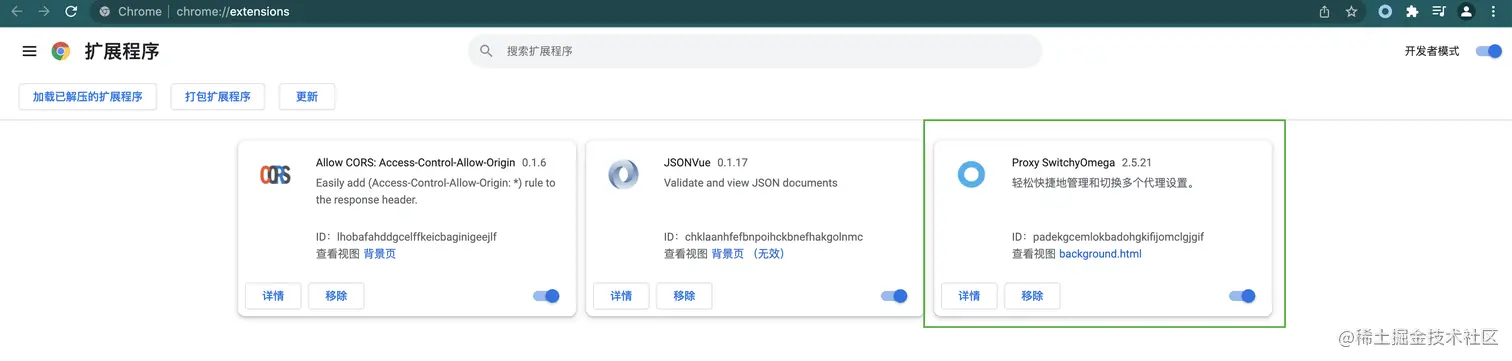Go back with the browser back arrow
The height and width of the screenshot is (361, 1512).
pyautogui.click(x=17, y=12)
